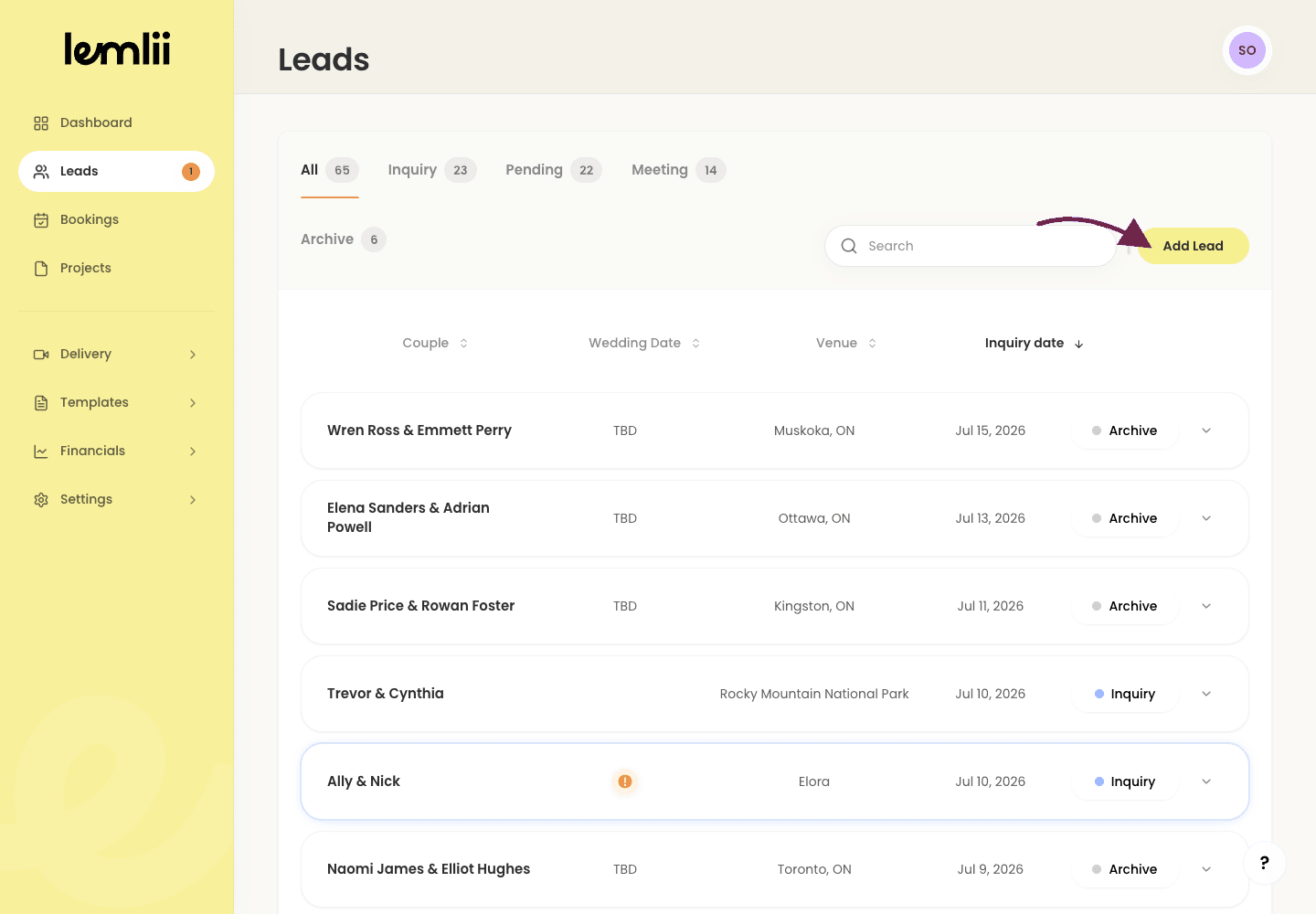Click the Financials chart icon

(x=41, y=451)
